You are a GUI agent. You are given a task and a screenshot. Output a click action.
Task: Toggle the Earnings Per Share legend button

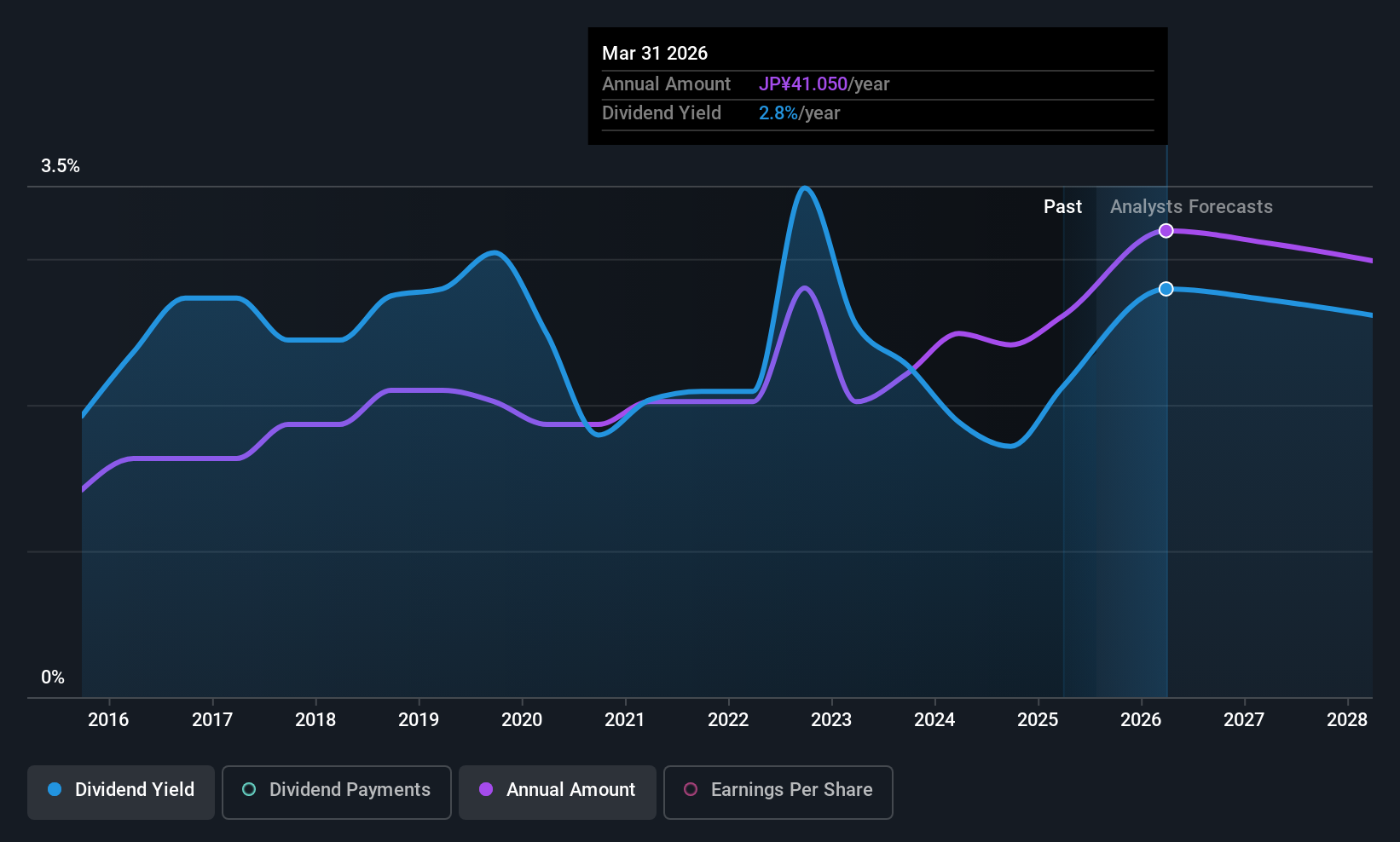778,793
